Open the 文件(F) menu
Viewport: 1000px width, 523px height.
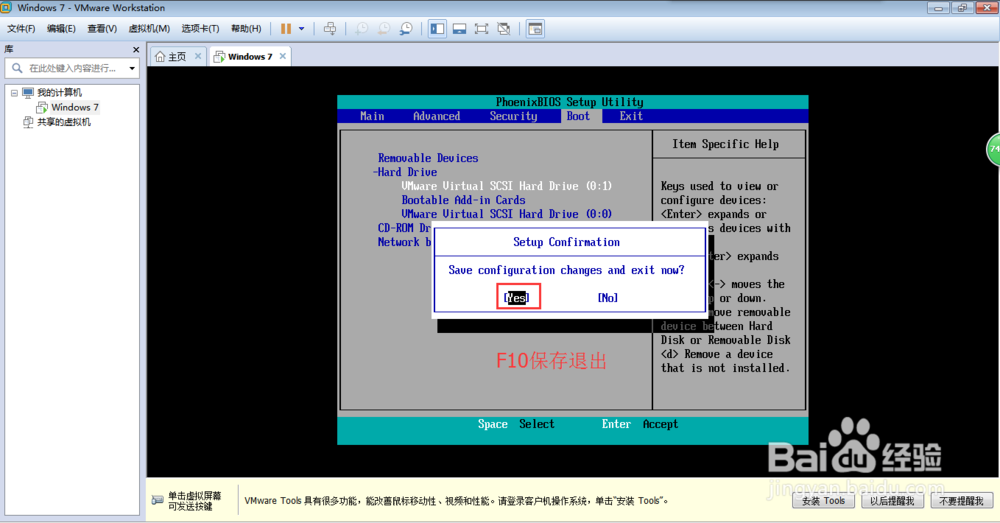tap(21, 29)
